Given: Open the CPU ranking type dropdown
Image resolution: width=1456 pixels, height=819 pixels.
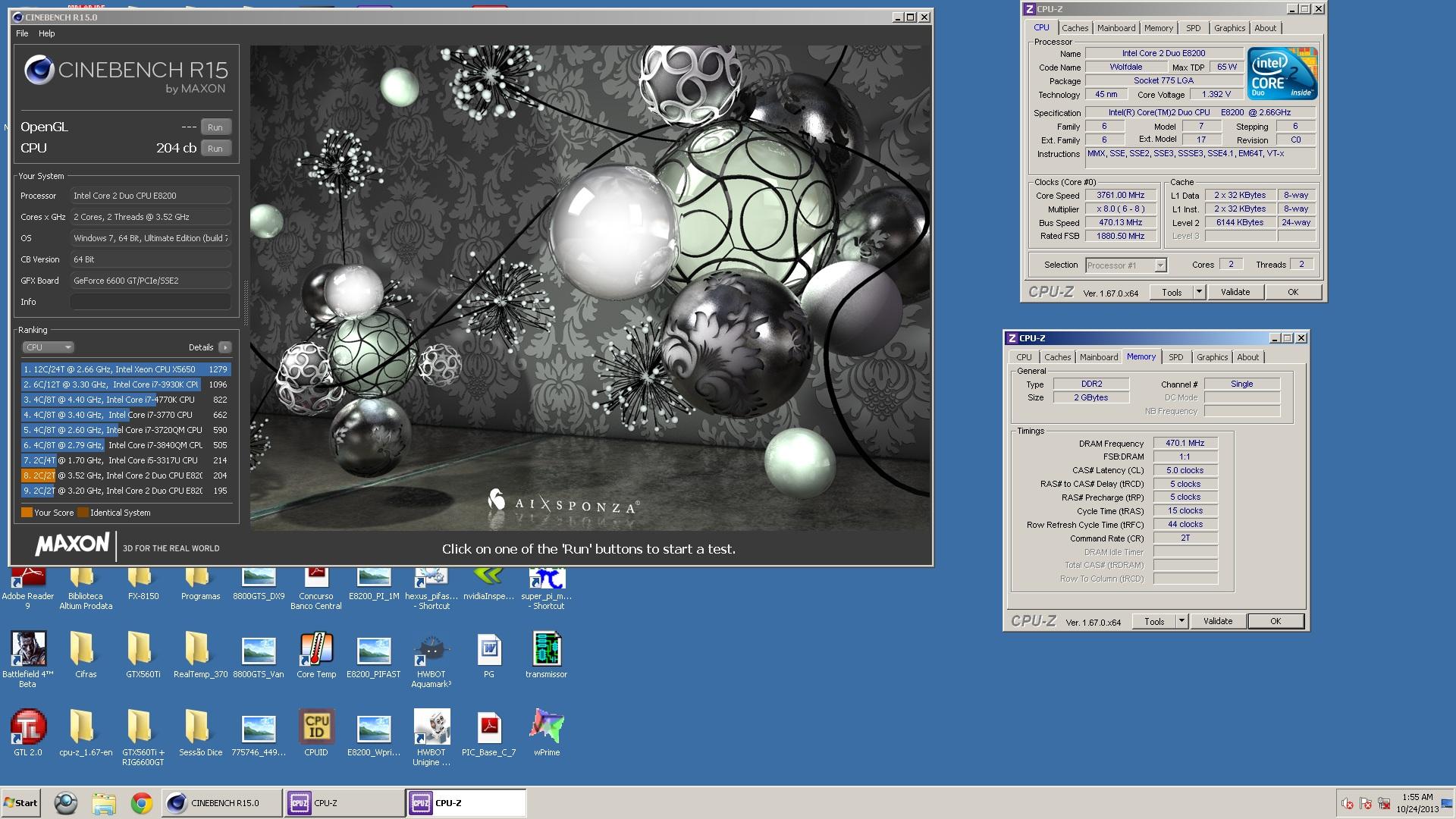Looking at the screenshot, I should coord(48,347).
